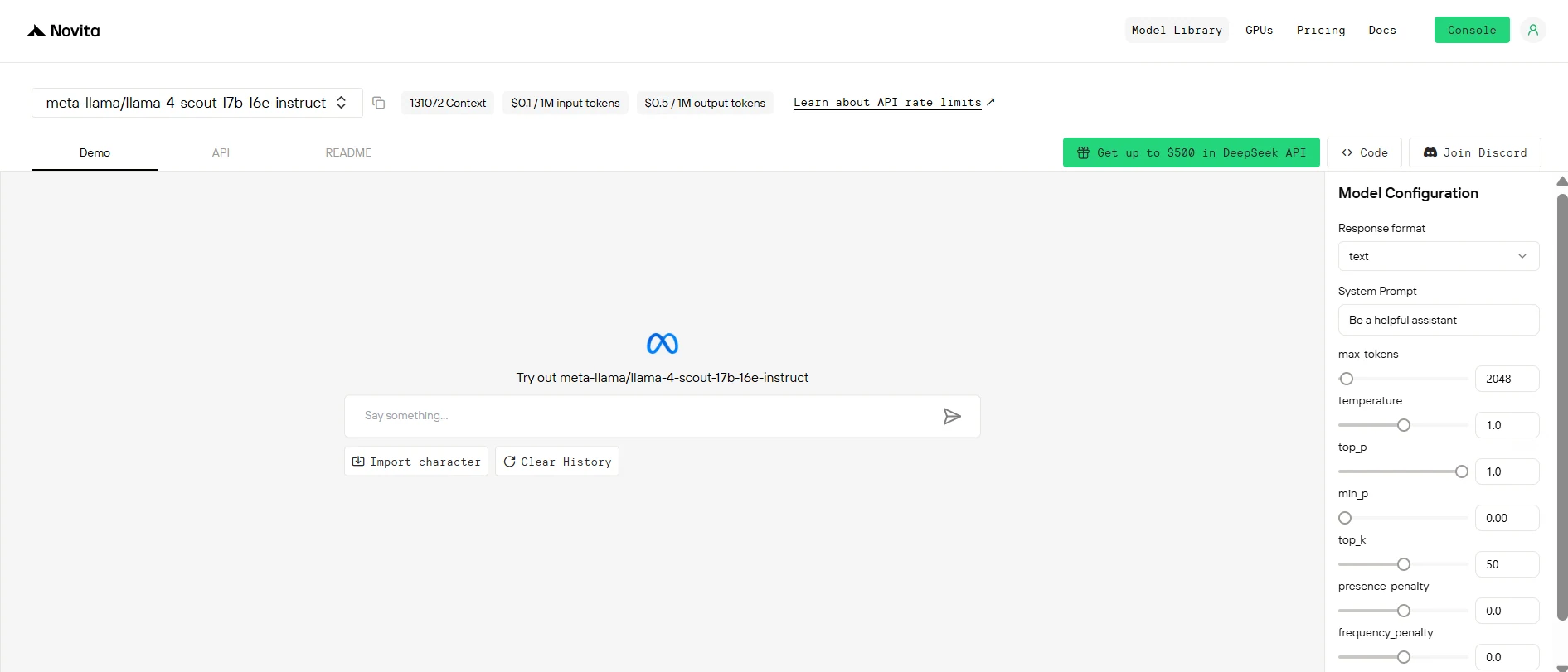
Task: Click the Meta infinity logo
Action: pyautogui.click(x=663, y=343)
